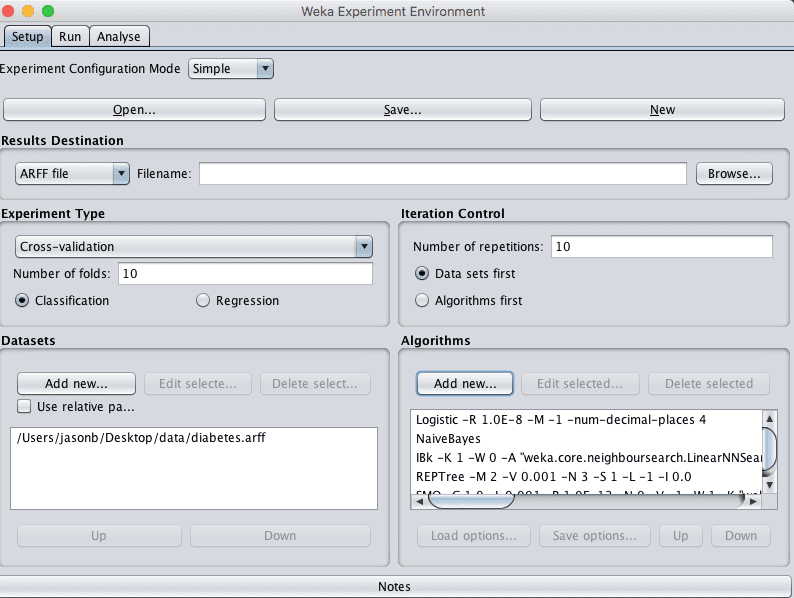This screenshot has width=794, height=598.
Task: Add a new dataset
Action: tap(76, 383)
